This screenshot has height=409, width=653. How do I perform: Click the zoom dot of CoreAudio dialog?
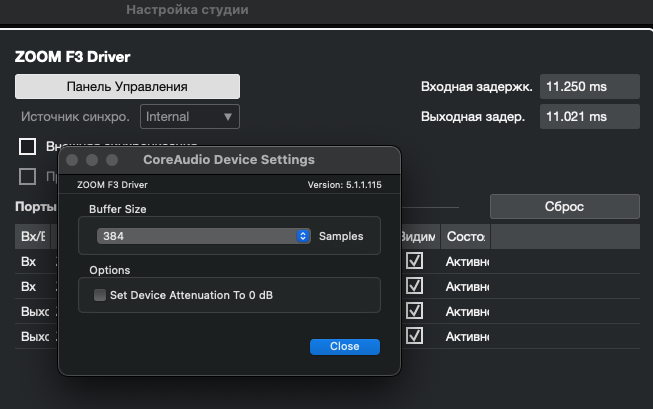112,160
